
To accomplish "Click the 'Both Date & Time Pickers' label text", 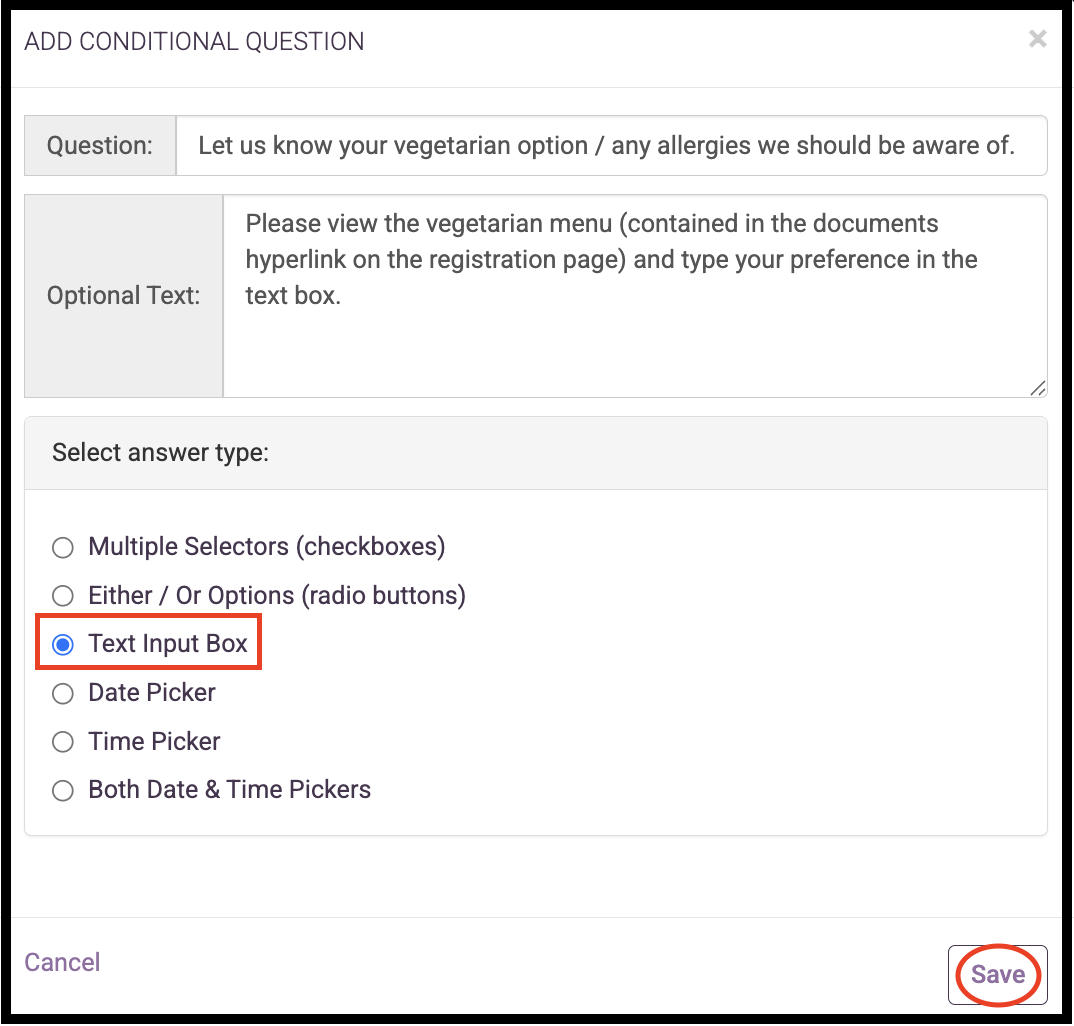I will (230, 790).
